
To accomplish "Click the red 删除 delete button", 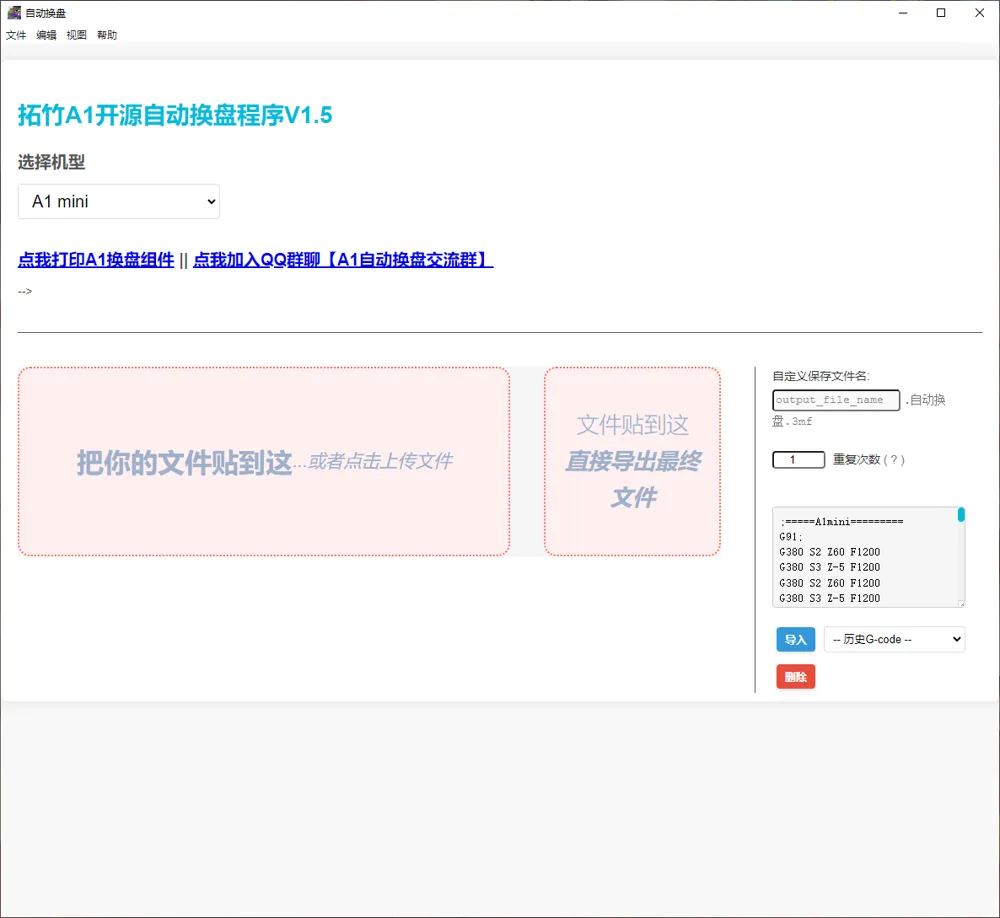I will pyautogui.click(x=795, y=676).
